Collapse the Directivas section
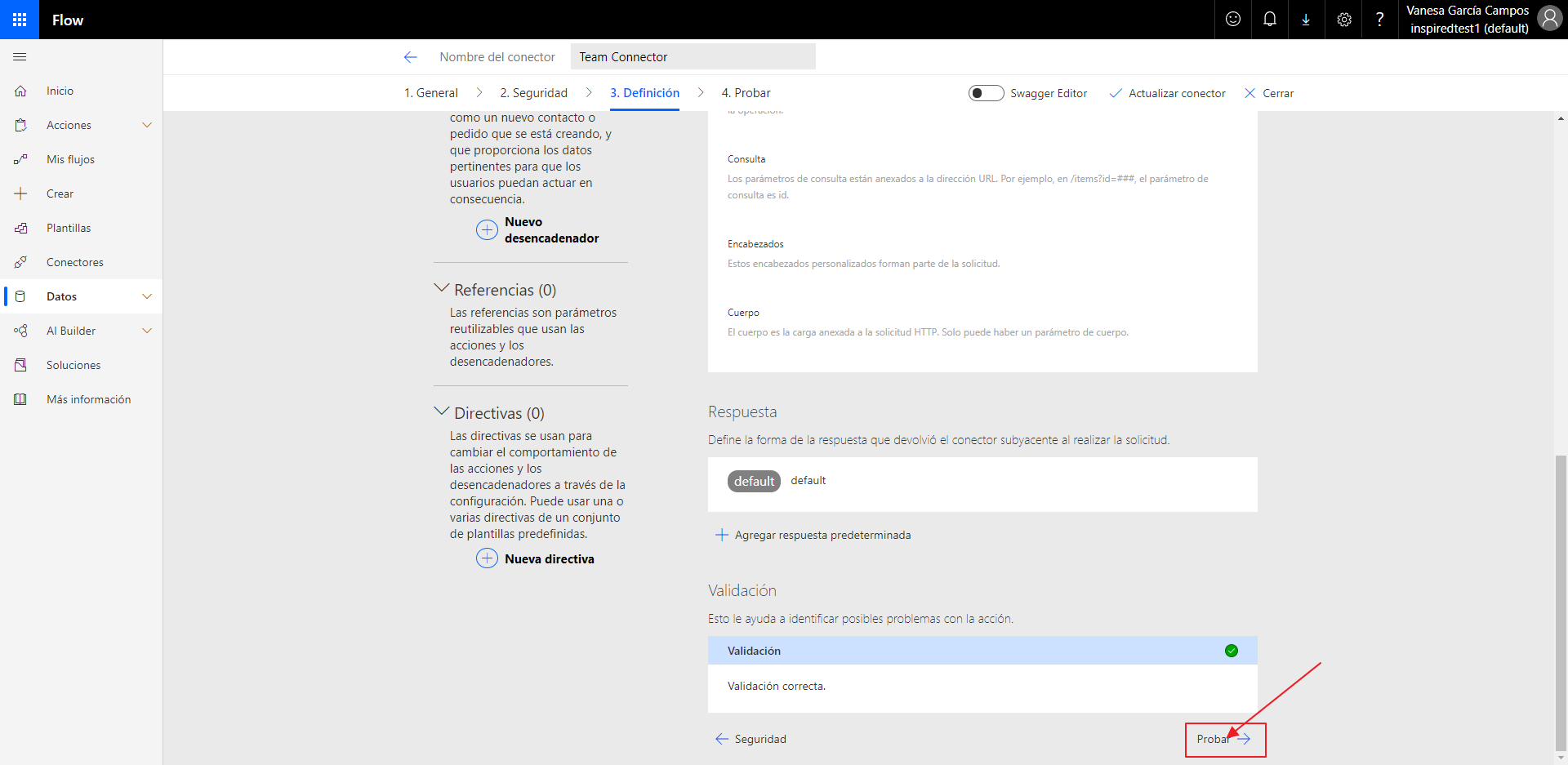Image resolution: width=1568 pixels, height=765 pixels. pos(442,412)
